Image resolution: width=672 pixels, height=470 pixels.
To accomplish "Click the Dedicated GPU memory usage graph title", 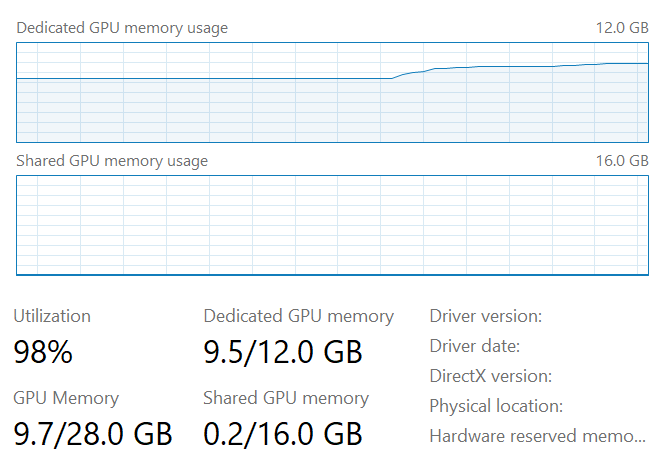I will point(122,28).
